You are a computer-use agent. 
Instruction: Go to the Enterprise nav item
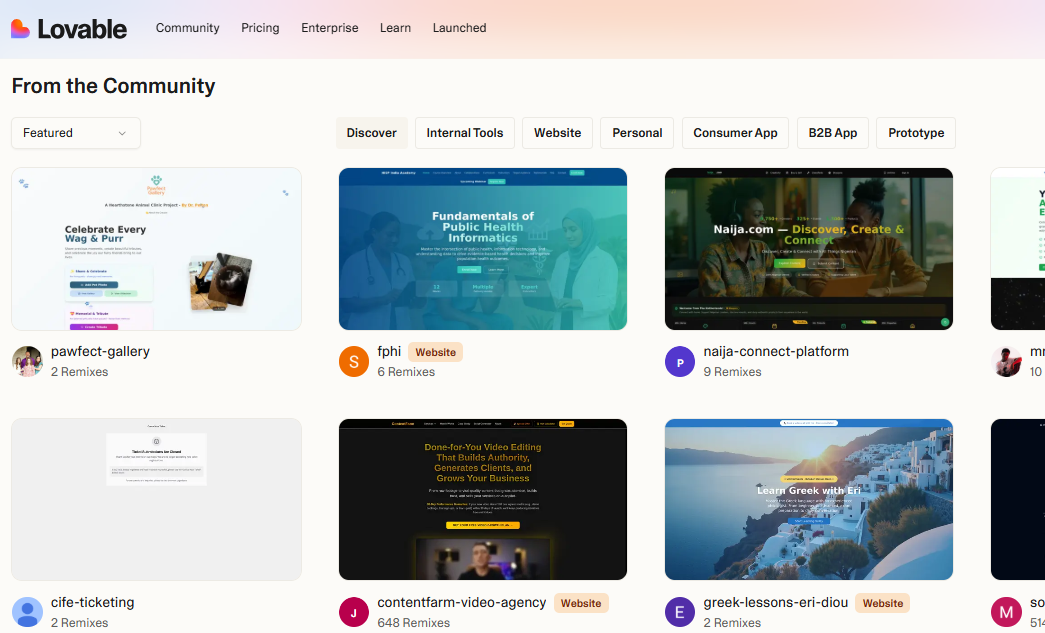click(329, 28)
